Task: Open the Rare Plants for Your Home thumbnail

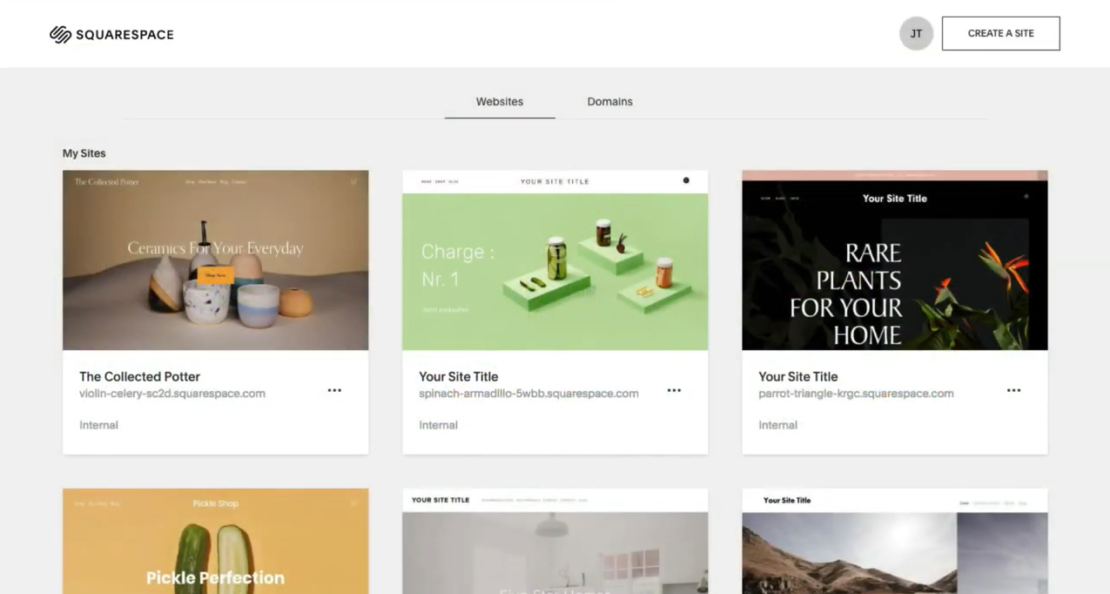Action: [894, 260]
